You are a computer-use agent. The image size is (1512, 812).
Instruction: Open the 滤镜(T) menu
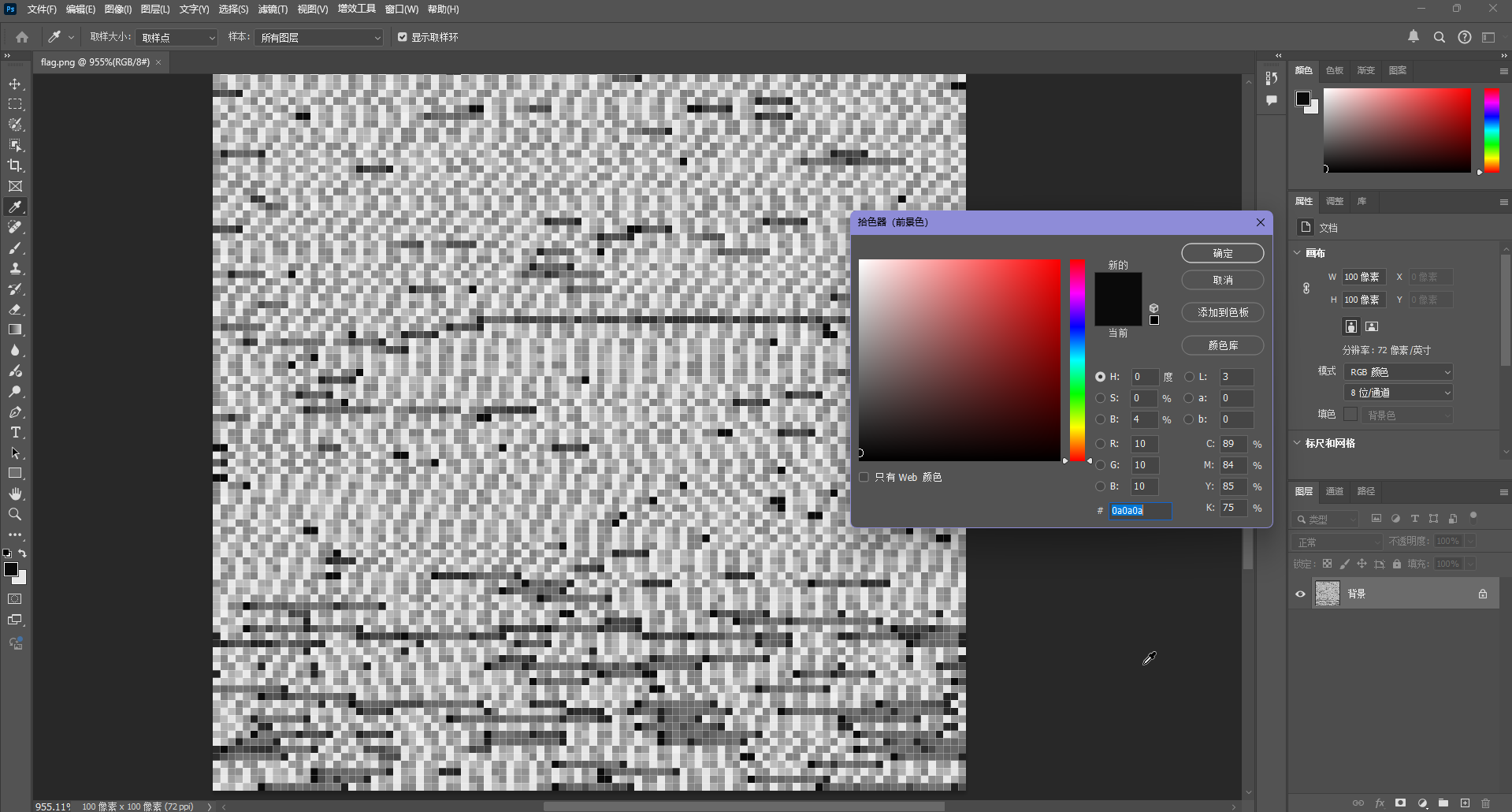(273, 9)
